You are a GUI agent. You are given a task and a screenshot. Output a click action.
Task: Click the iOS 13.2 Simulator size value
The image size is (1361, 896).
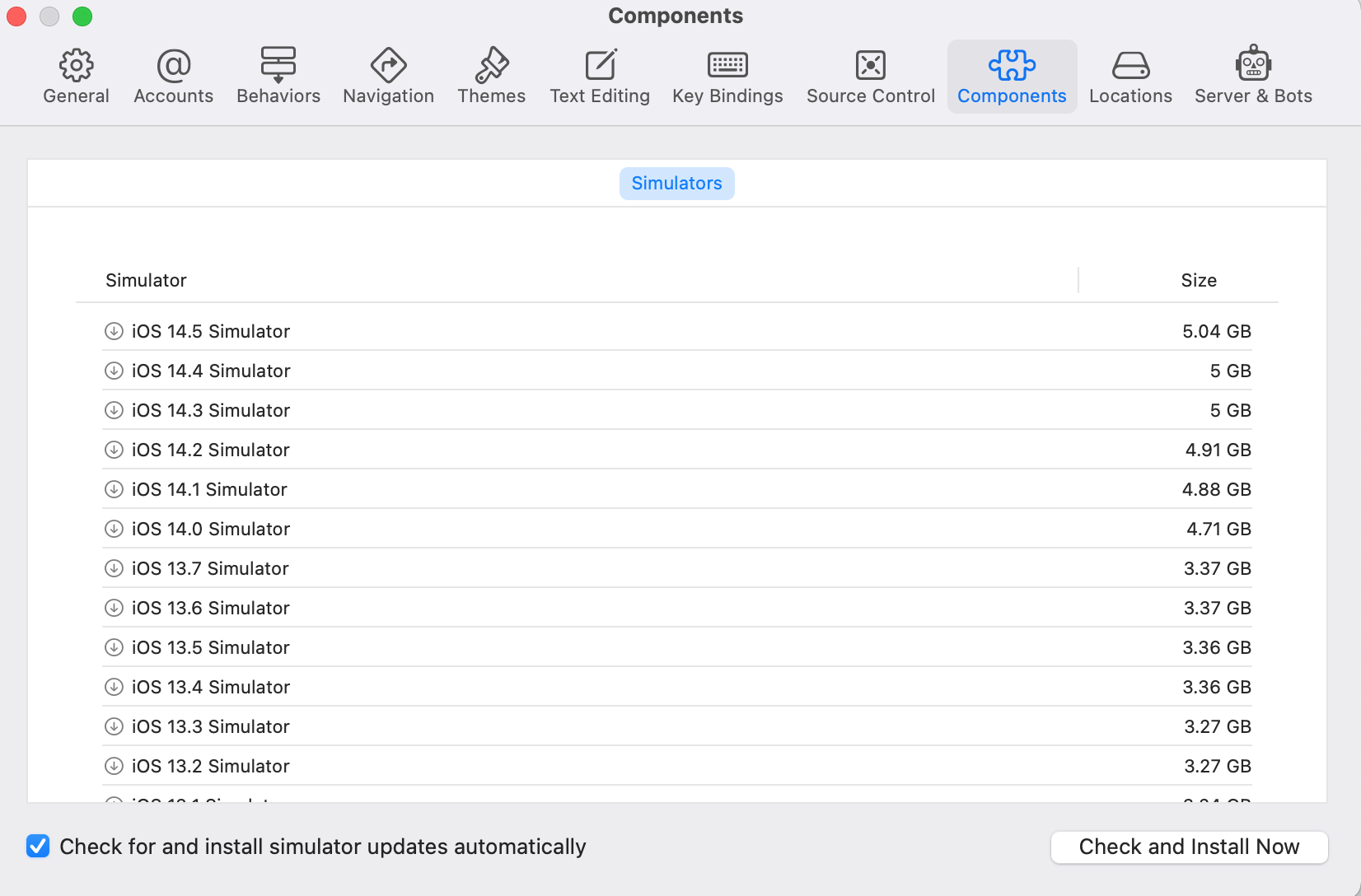[x=1218, y=766]
